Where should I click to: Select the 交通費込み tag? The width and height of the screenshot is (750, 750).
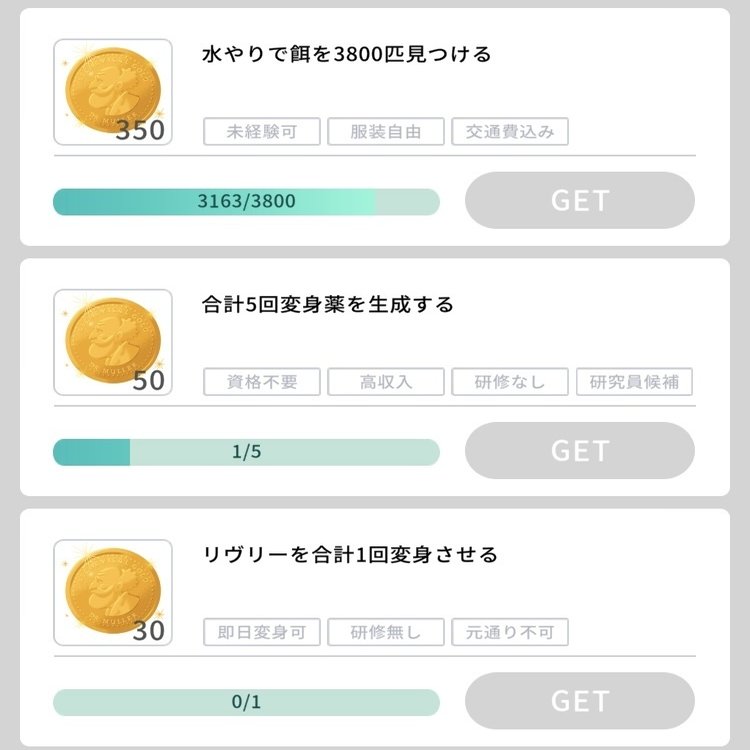(510, 132)
